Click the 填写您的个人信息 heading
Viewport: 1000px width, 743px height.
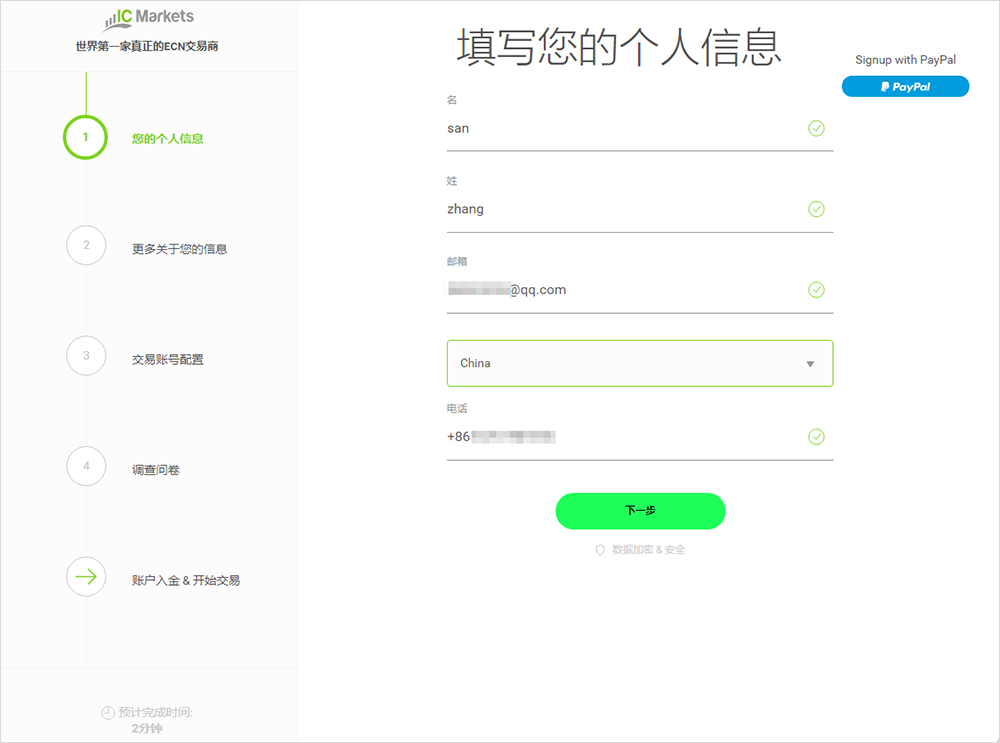point(619,47)
